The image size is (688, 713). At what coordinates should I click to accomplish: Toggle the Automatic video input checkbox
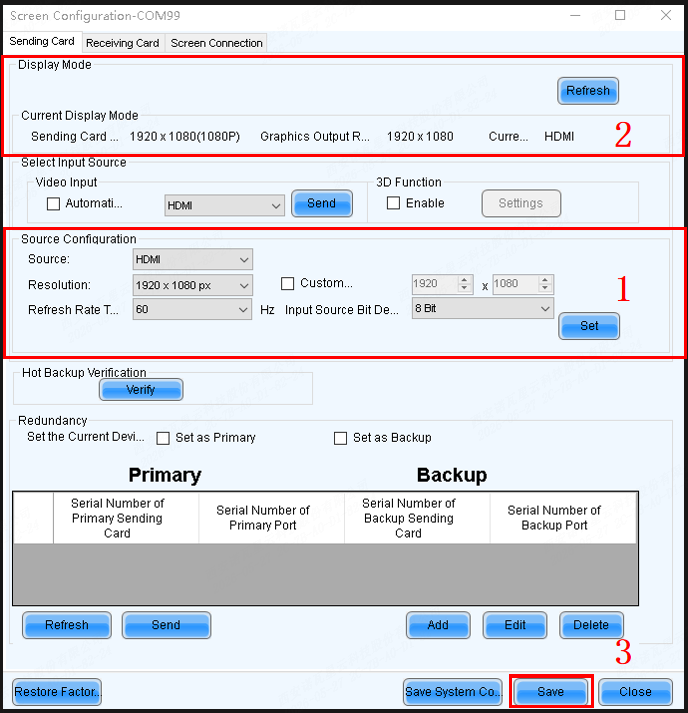(x=53, y=203)
